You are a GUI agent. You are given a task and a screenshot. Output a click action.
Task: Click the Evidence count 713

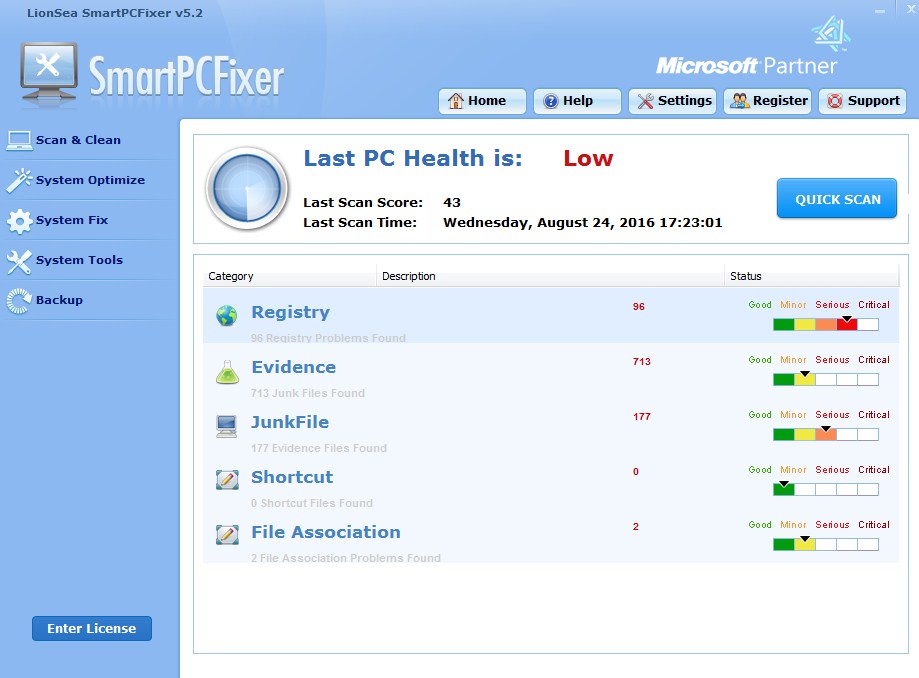pyautogui.click(x=642, y=362)
